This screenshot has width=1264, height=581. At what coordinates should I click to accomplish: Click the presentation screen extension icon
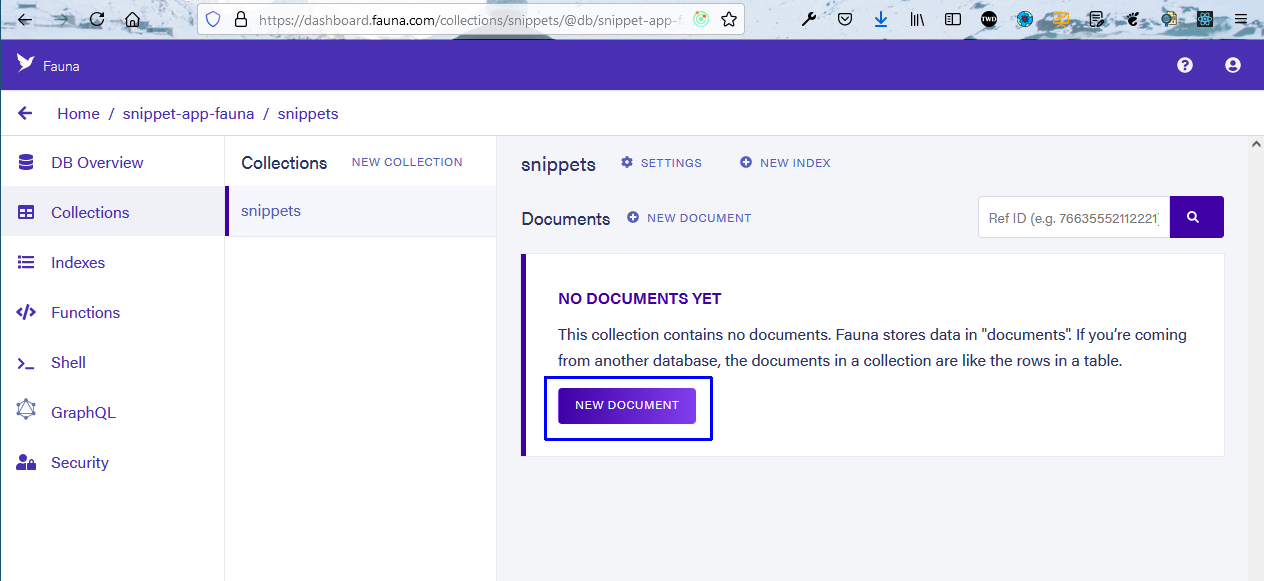[x=1061, y=19]
